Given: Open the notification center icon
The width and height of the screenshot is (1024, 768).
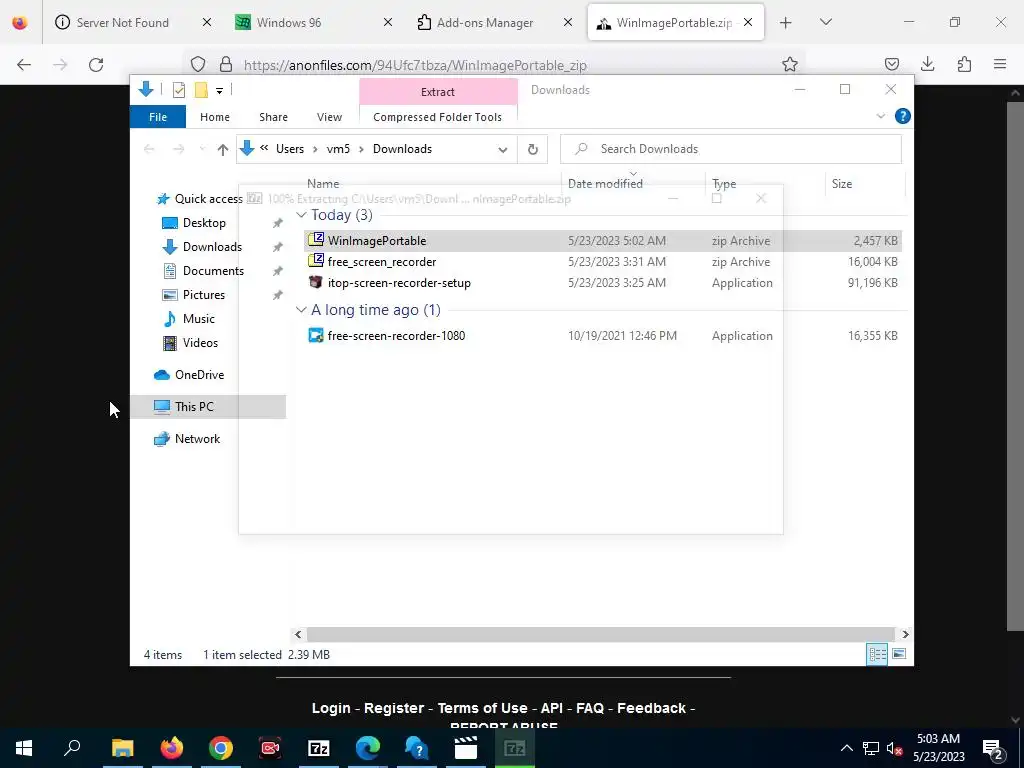Looking at the screenshot, I should [993, 748].
